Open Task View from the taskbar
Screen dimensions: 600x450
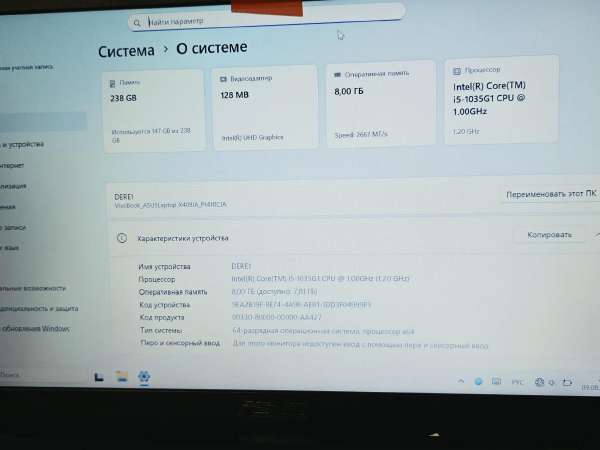tap(99, 377)
